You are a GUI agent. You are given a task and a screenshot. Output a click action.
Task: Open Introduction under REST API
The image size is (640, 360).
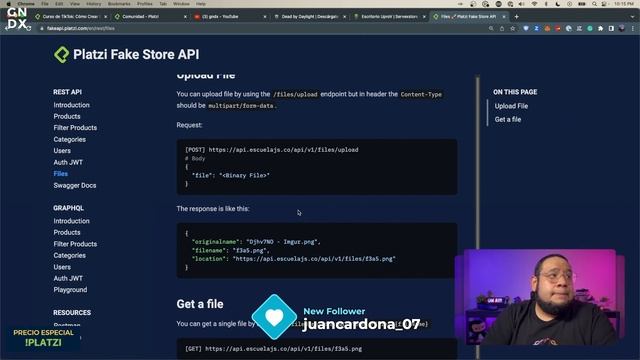tap(71, 105)
